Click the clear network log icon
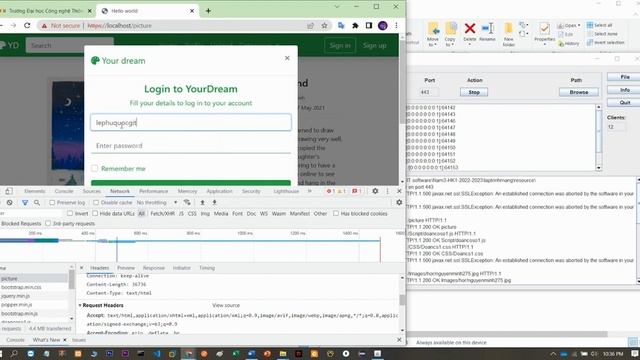The height and width of the screenshot is (360, 640). pyautogui.click(x=9, y=202)
